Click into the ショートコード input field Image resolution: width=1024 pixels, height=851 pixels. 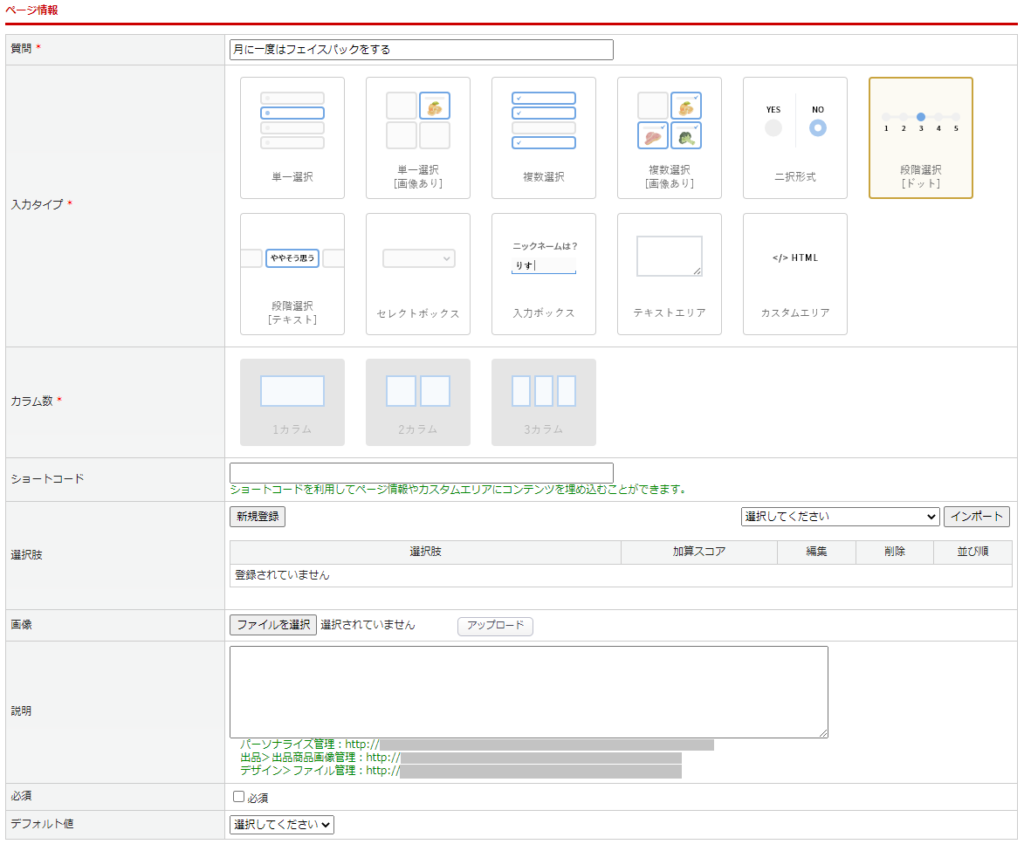421,473
